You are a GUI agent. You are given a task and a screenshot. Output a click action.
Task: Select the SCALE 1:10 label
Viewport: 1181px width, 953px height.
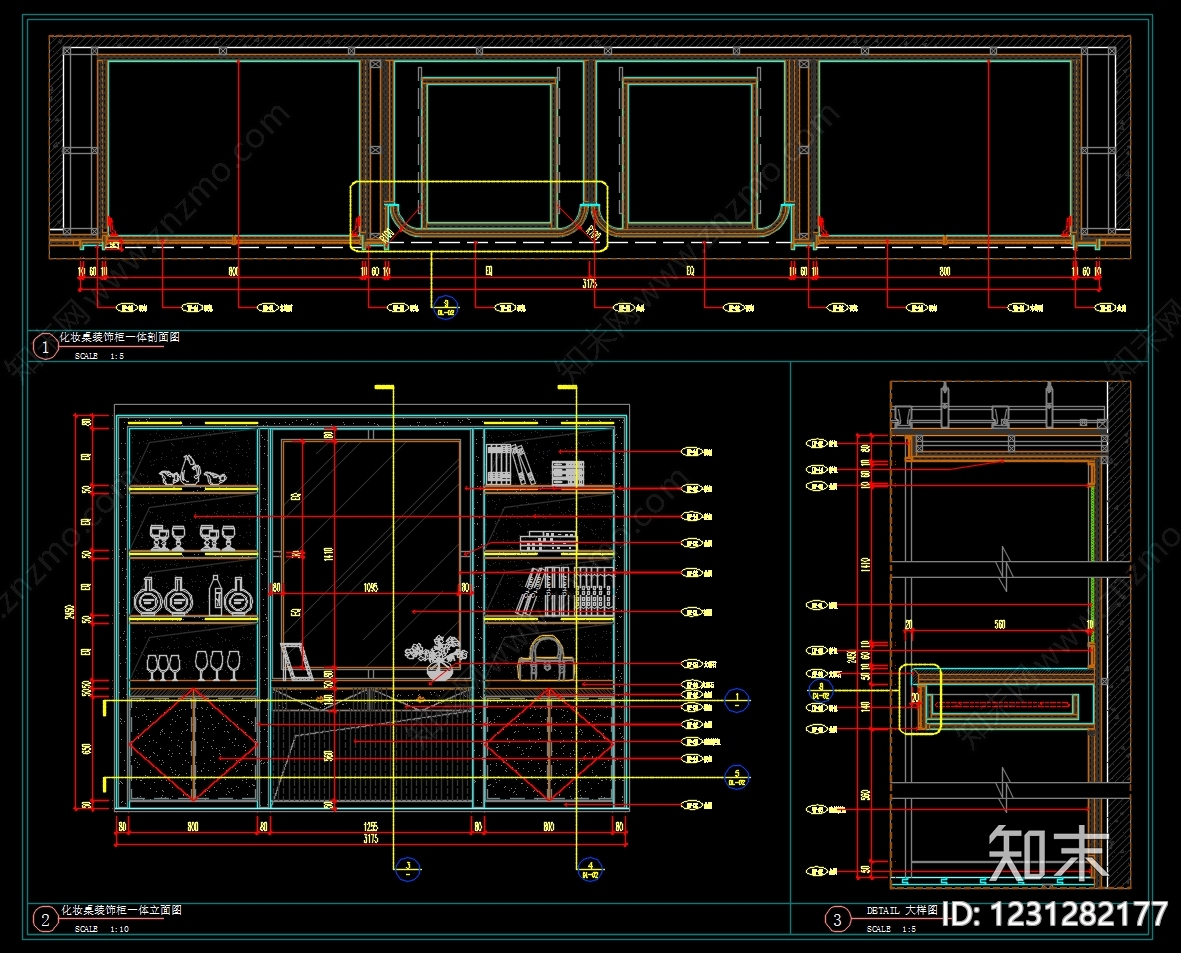point(102,929)
